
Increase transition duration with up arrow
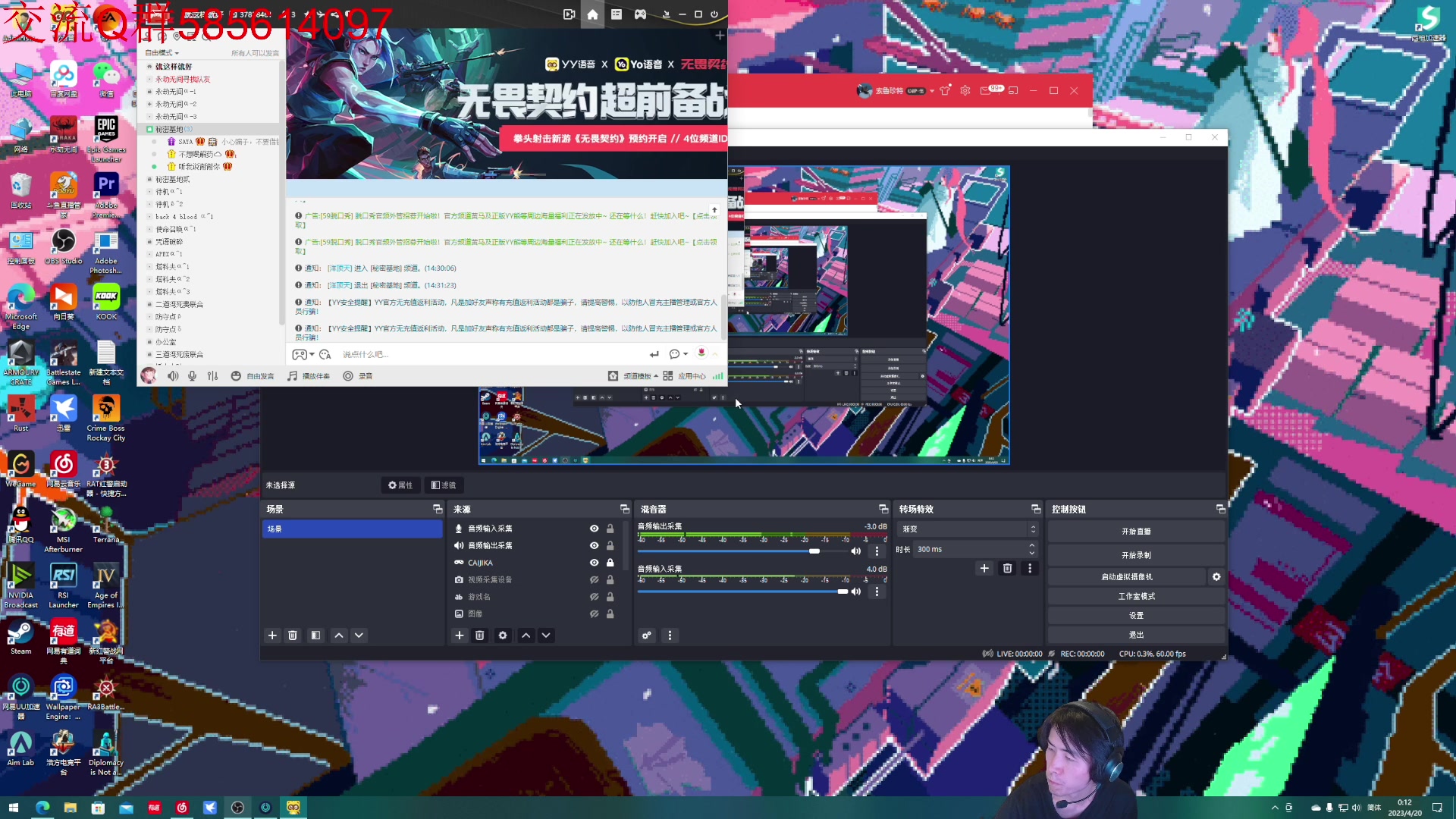(1031, 545)
